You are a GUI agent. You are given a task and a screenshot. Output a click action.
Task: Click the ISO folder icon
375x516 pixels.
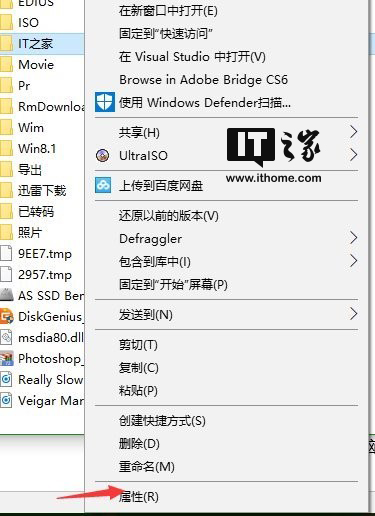(6, 23)
